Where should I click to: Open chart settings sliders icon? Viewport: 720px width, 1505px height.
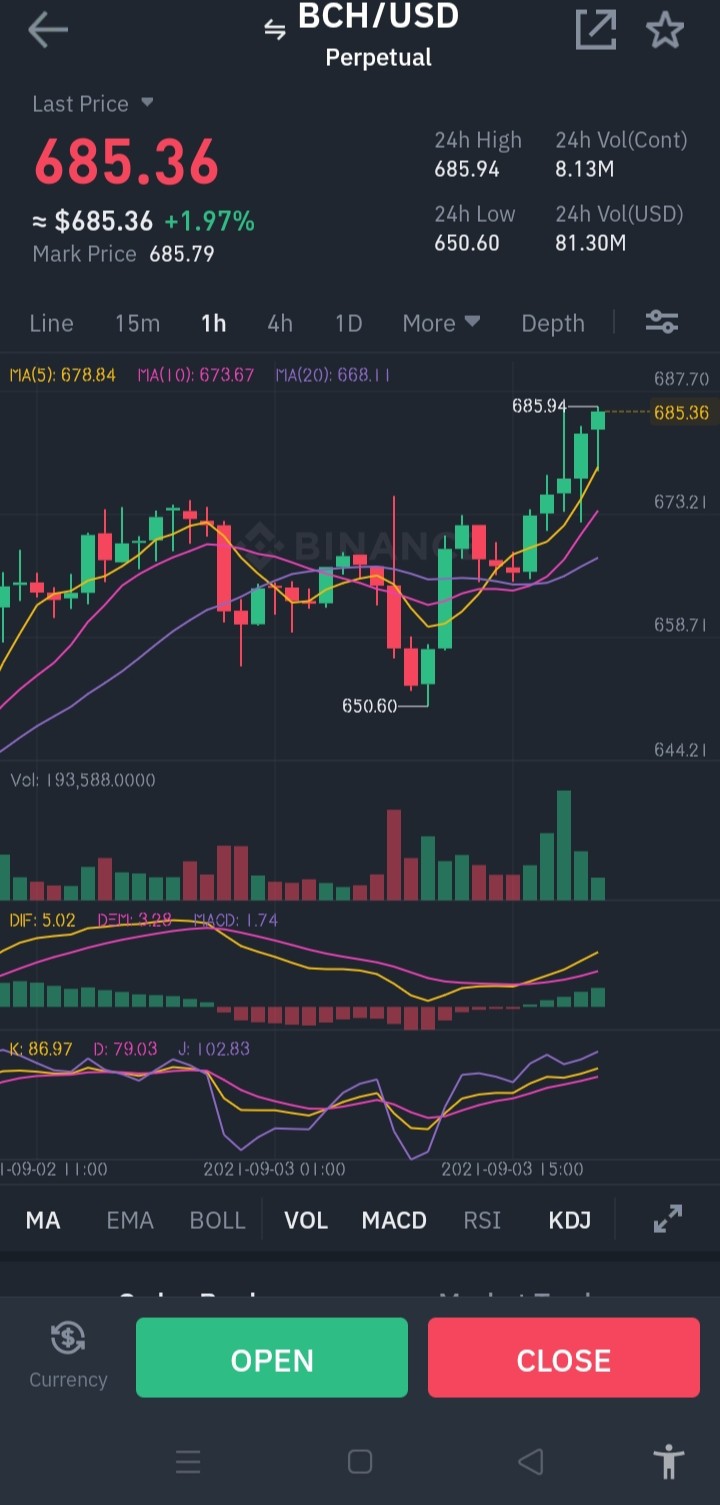pos(662,322)
